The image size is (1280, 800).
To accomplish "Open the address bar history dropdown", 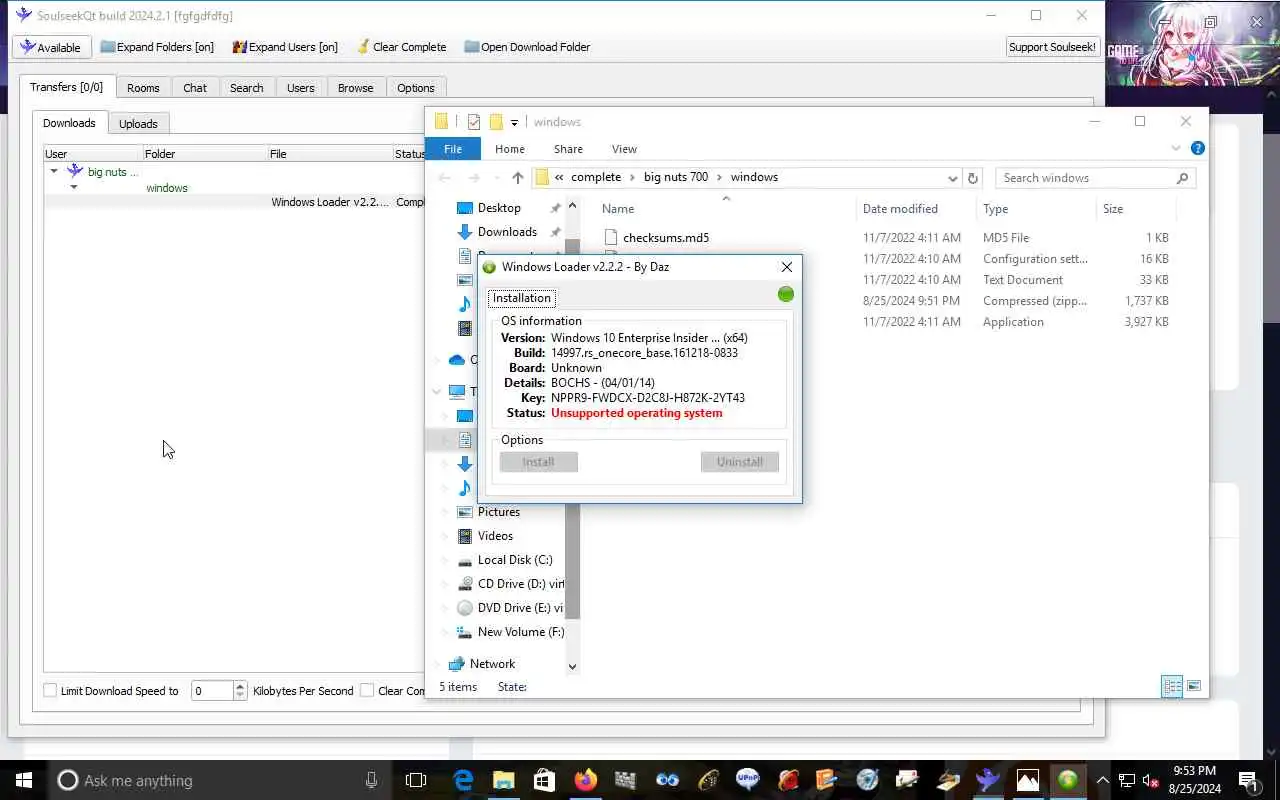I will click(952, 178).
